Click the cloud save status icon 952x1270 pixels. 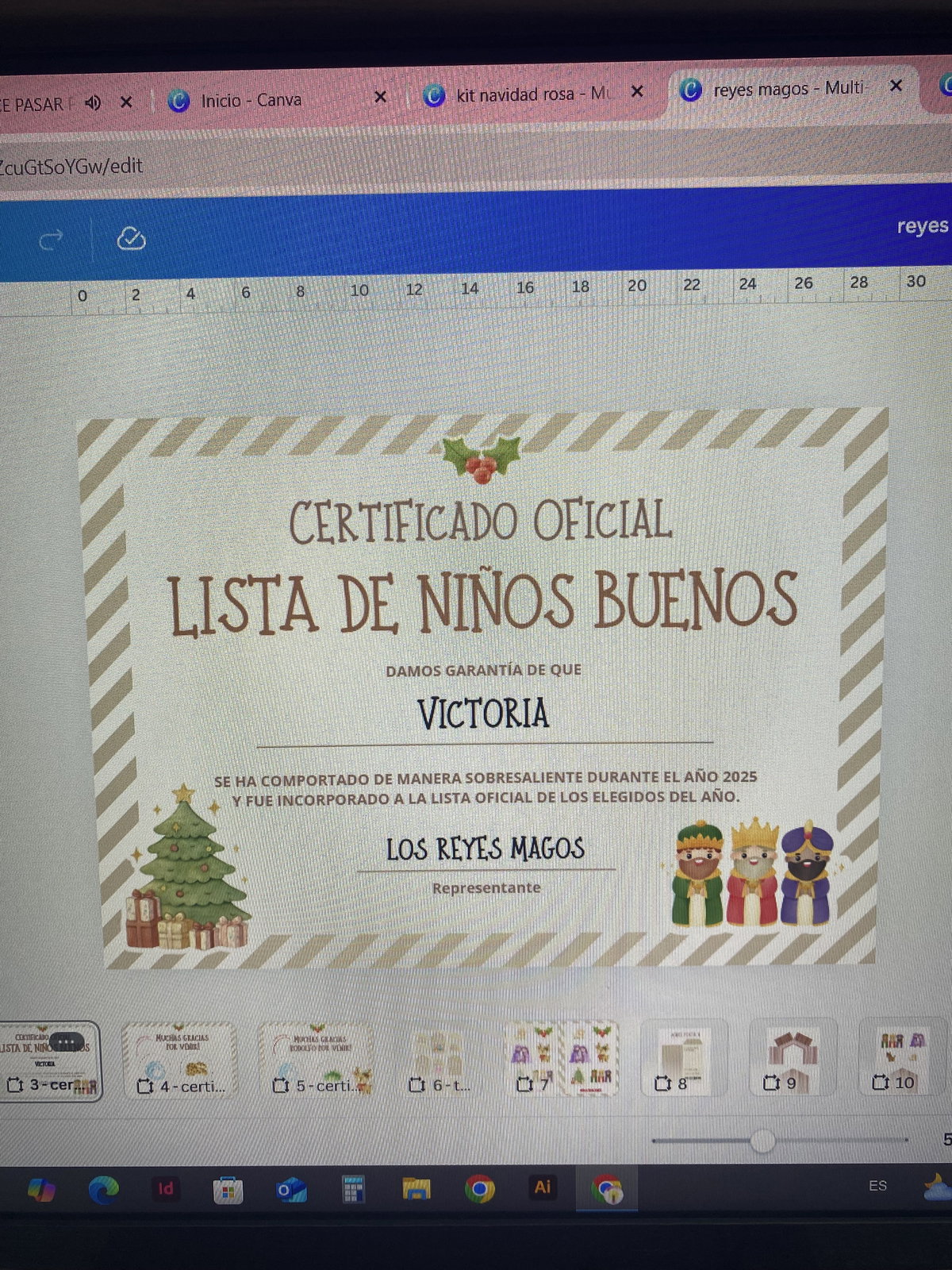pyautogui.click(x=131, y=238)
